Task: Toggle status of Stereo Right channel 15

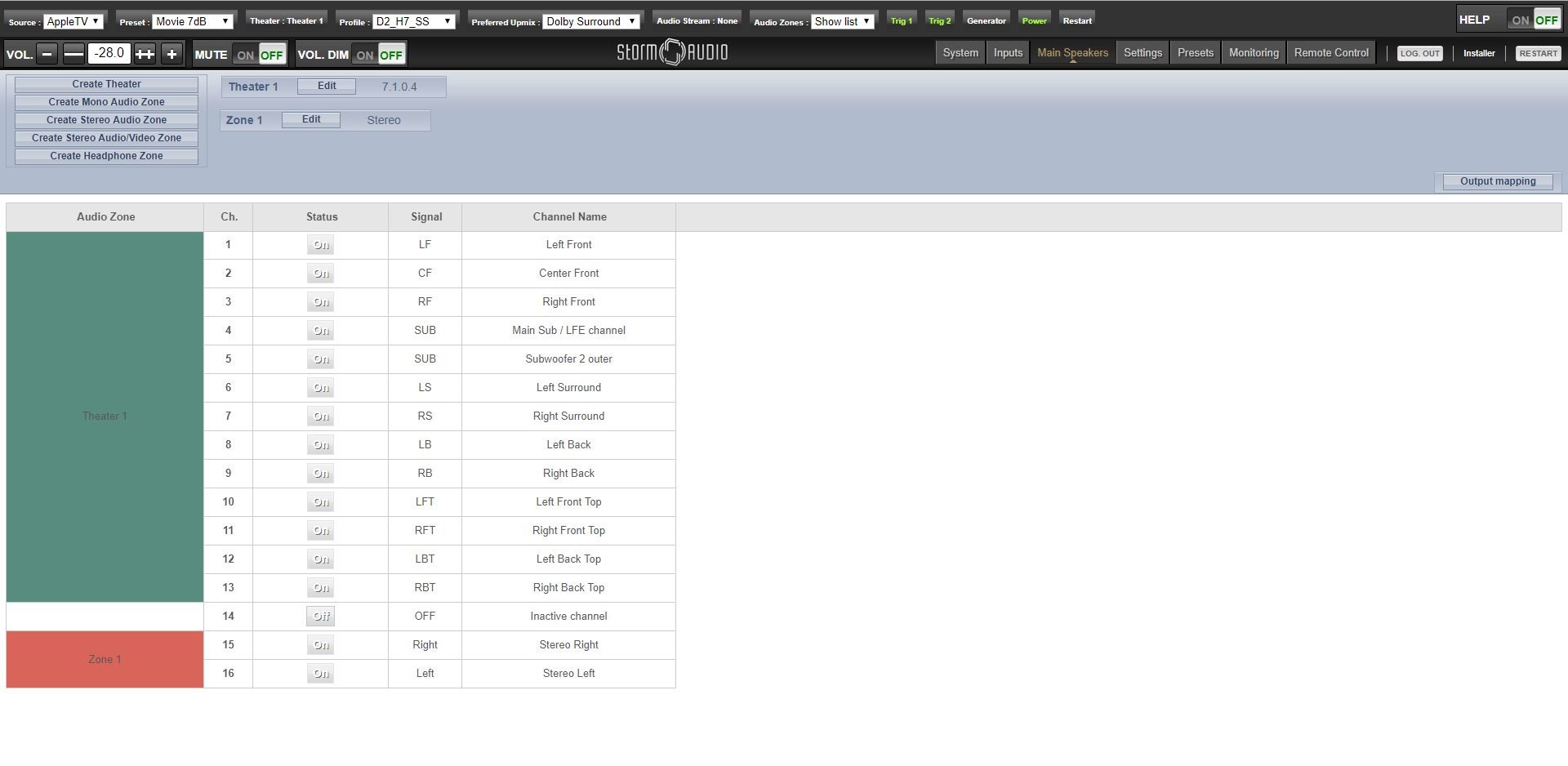Action: coord(321,645)
